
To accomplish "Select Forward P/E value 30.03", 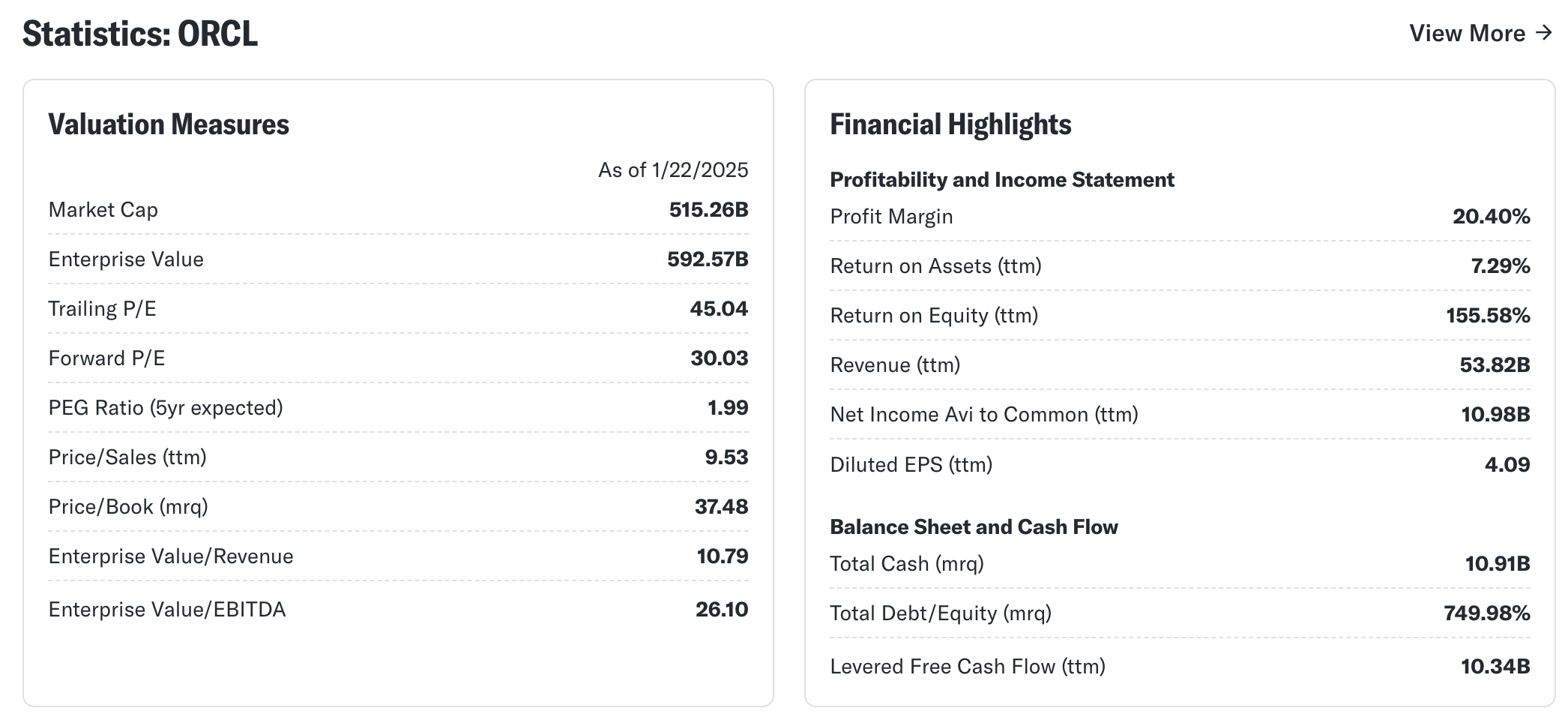I will [x=719, y=358].
